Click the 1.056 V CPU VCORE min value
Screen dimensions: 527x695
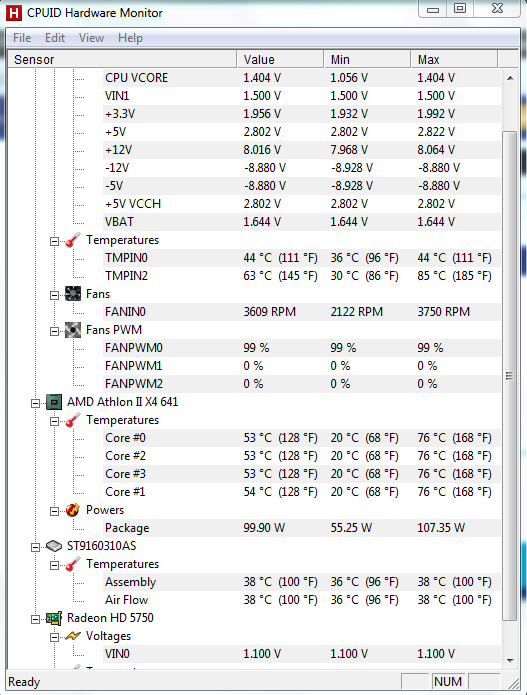[x=349, y=78]
